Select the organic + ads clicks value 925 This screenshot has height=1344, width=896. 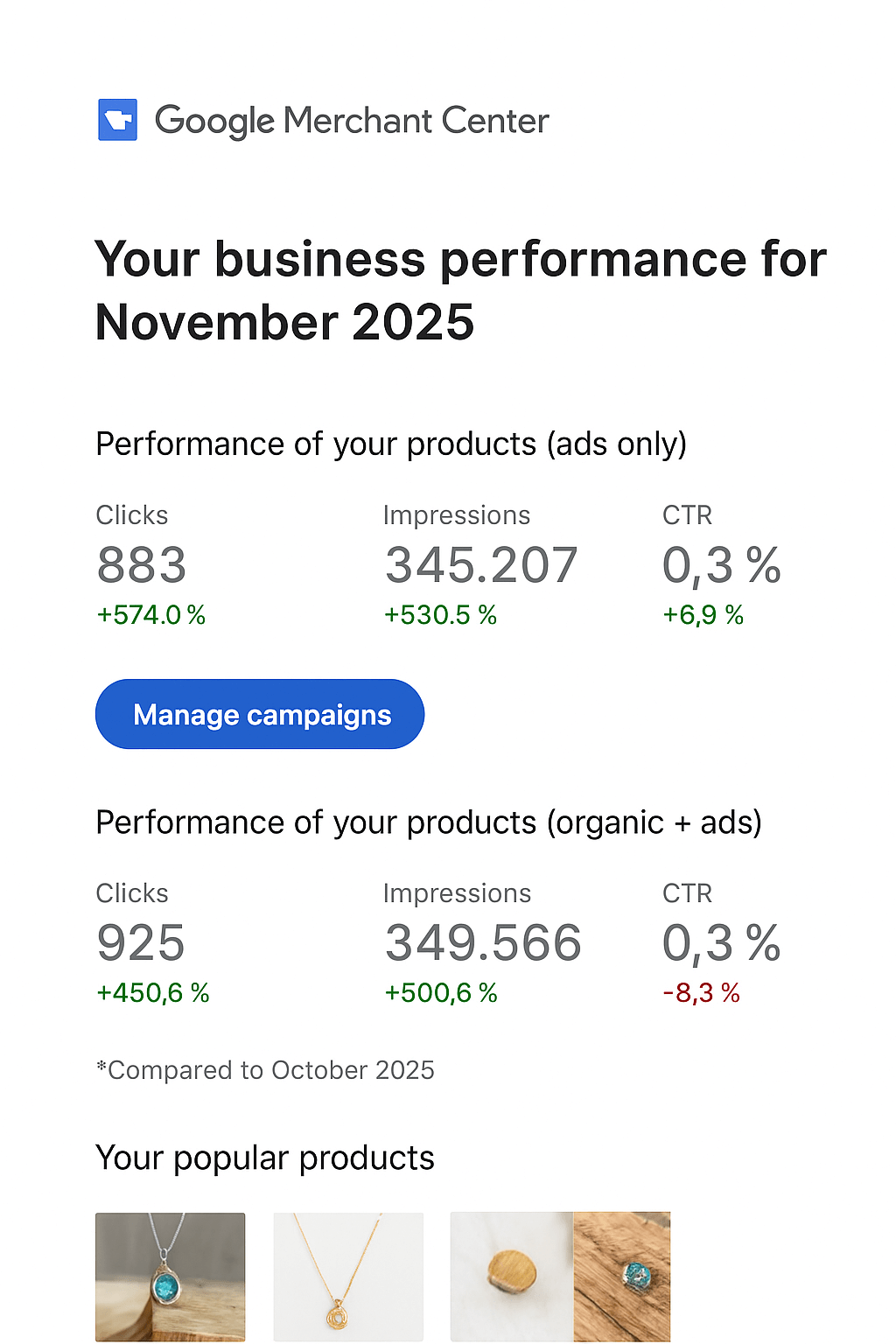click(x=141, y=943)
